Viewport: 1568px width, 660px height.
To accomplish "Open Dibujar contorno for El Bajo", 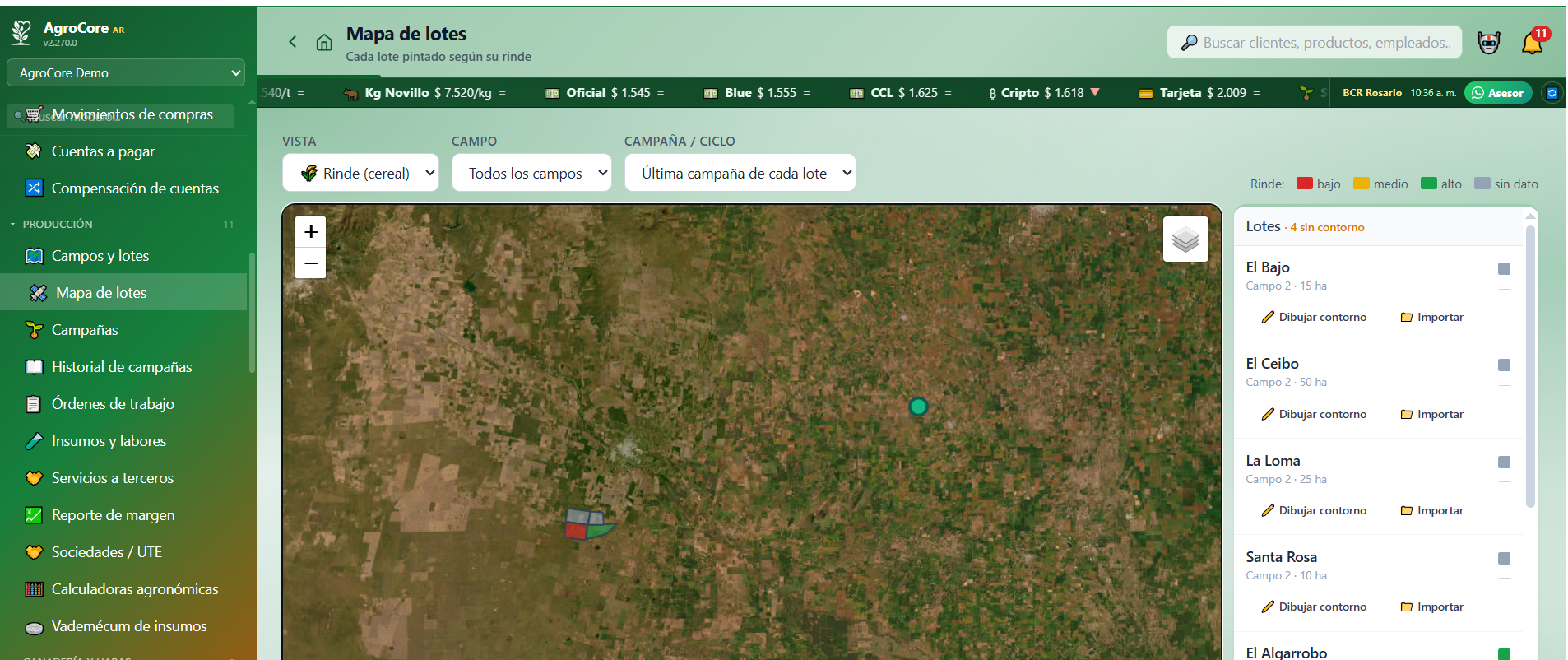I will (x=1314, y=317).
